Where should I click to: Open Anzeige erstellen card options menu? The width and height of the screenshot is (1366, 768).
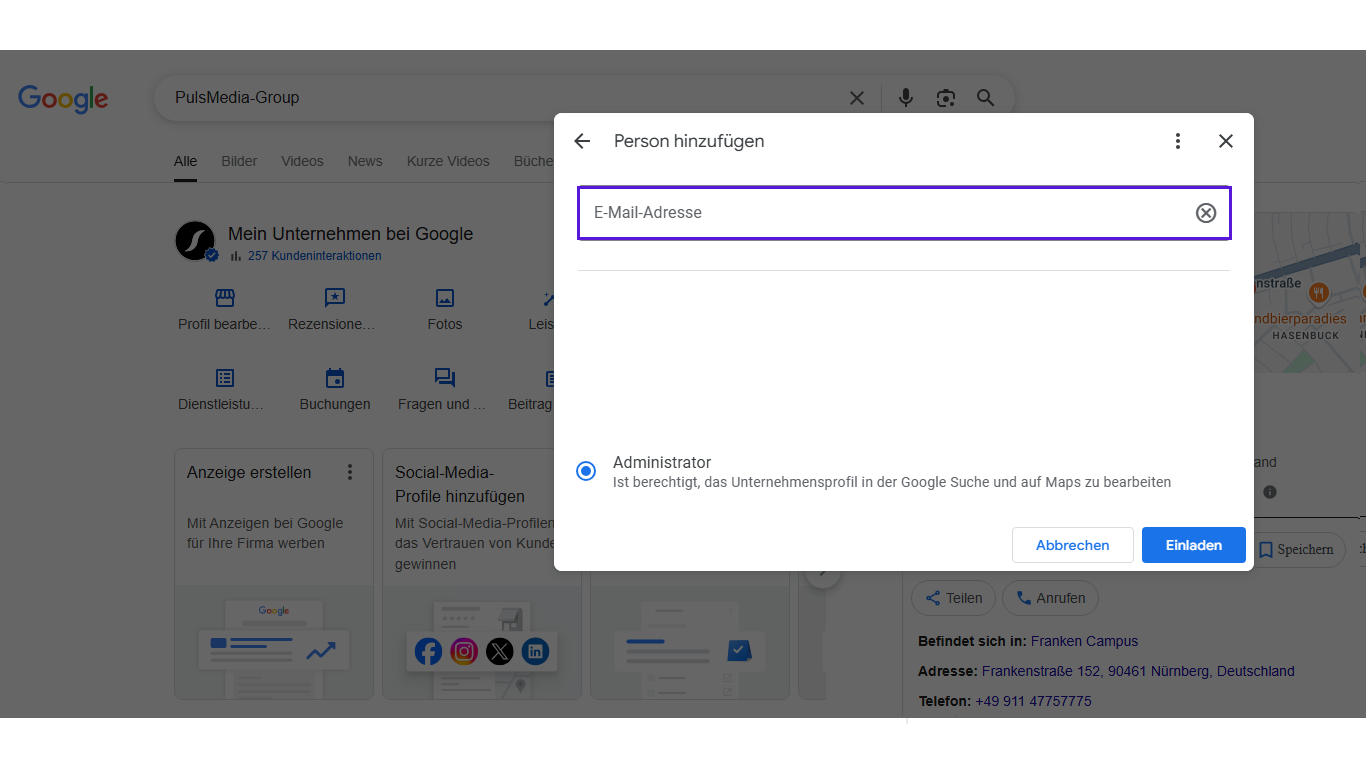[350, 472]
